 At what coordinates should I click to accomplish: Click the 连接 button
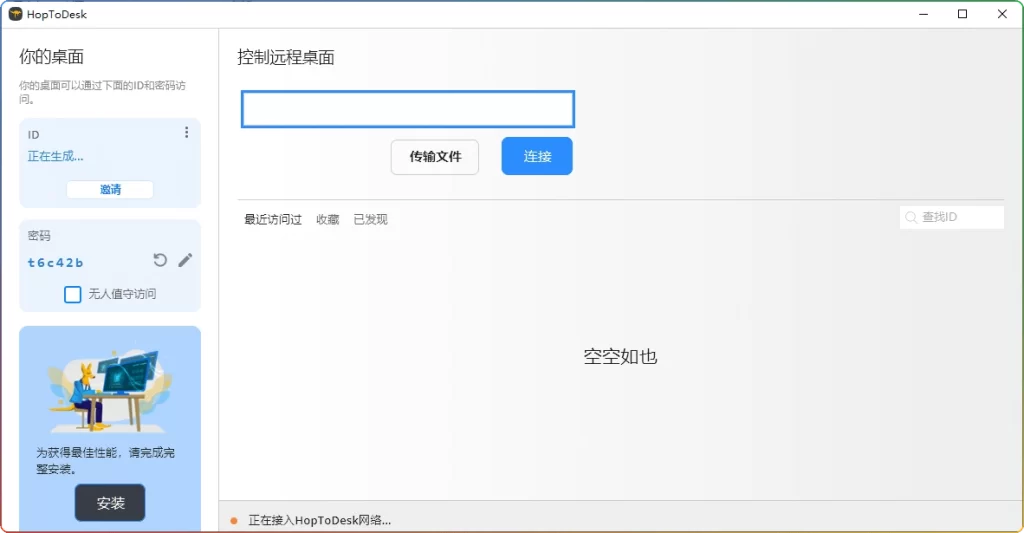[x=537, y=156]
